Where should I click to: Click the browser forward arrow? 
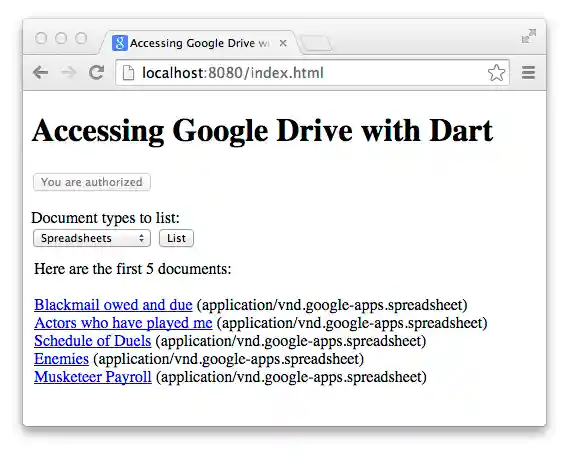(69, 73)
